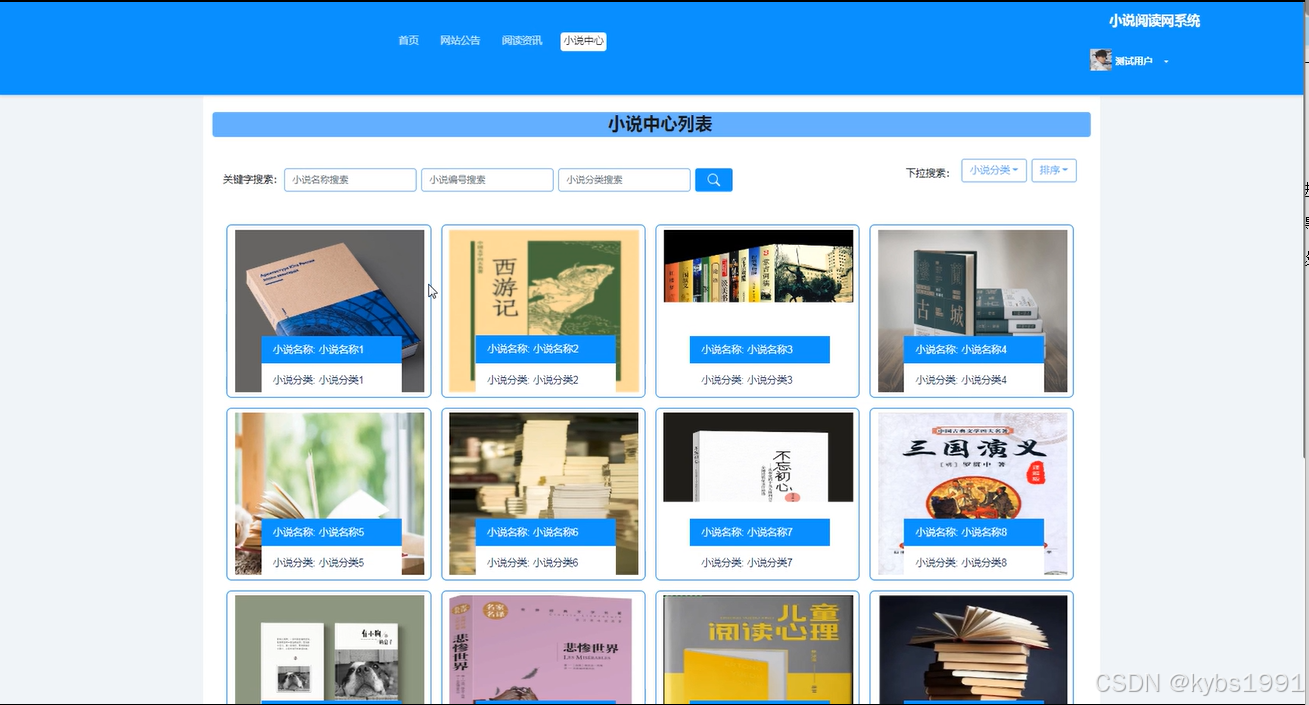The height and width of the screenshot is (705, 1309).
Task: Open the 网站公告 menu item
Action: (x=460, y=41)
